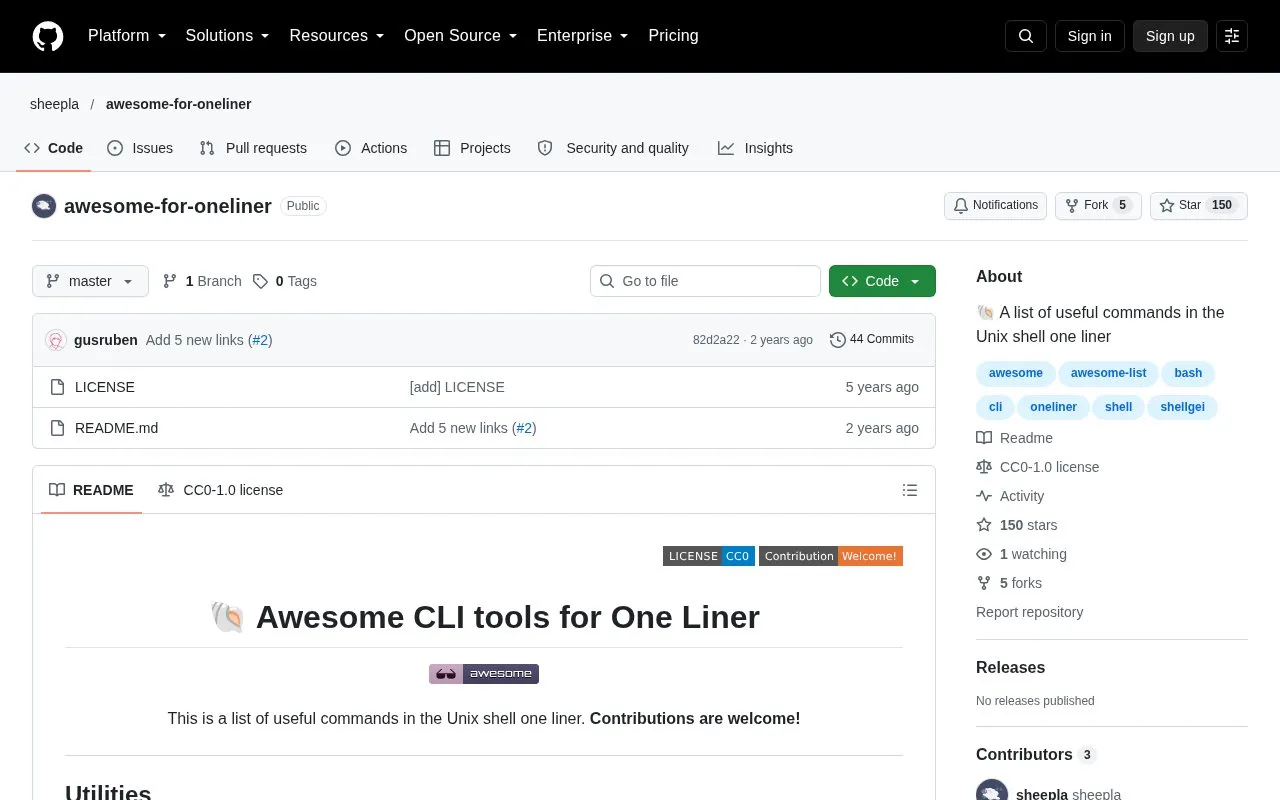
Task: Click the awesome sunglasses badge
Action: click(484, 674)
